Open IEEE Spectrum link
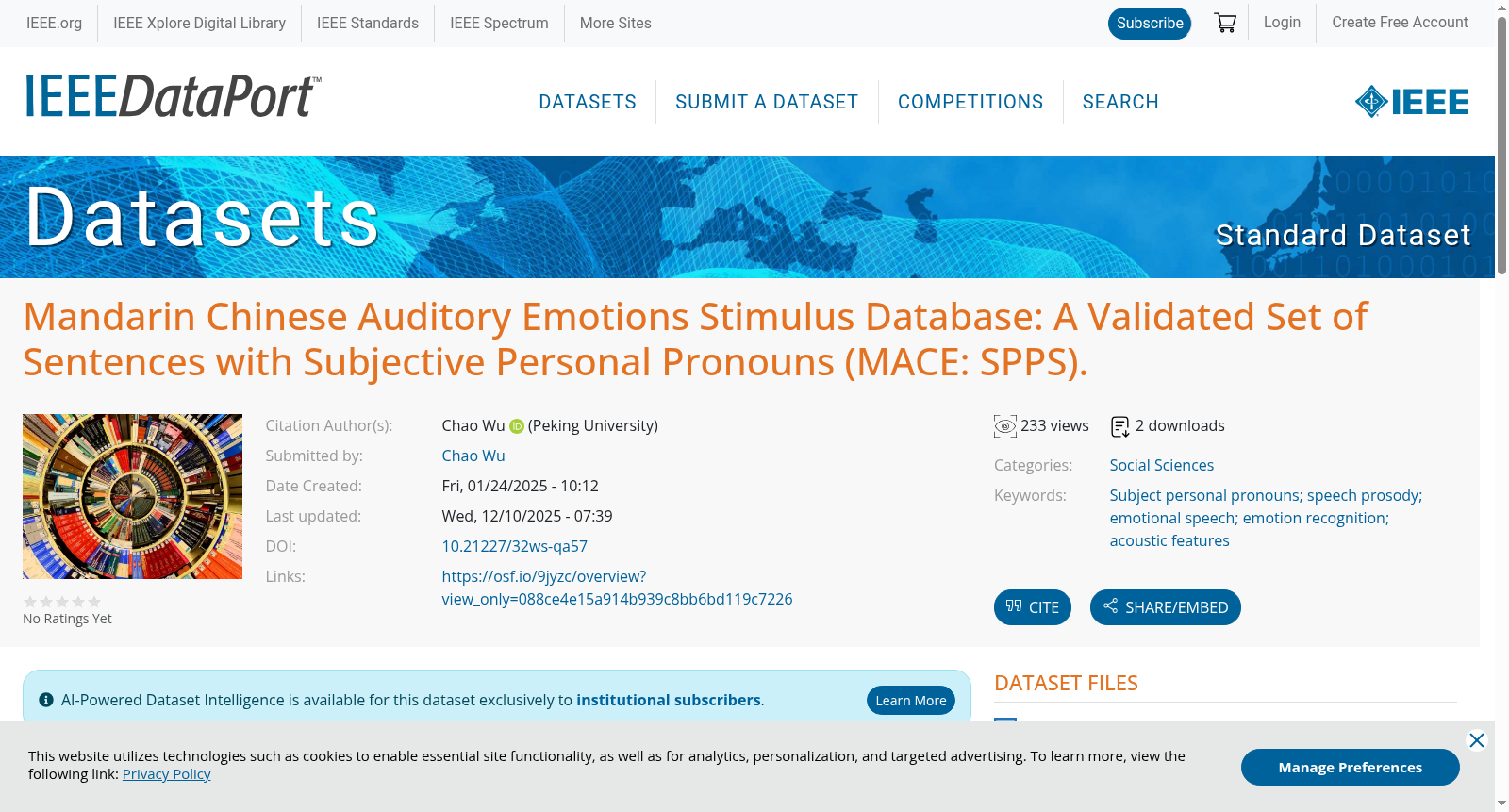Viewport: 1509px width, 812px height. click(x=499, y=23)
